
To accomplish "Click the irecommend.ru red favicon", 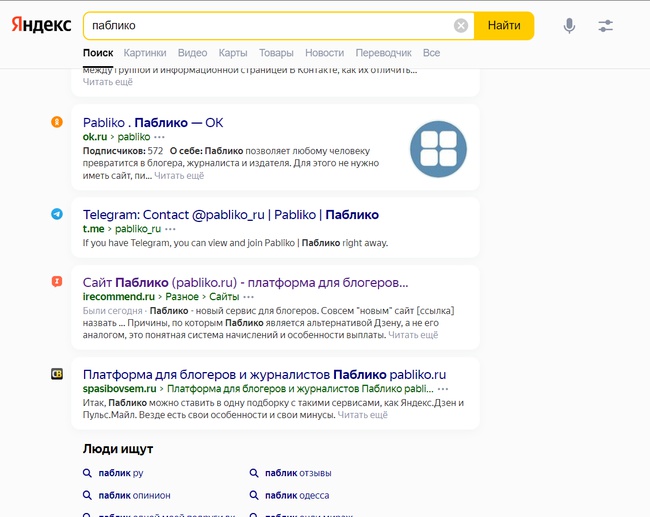I will (x=57, y=282).
